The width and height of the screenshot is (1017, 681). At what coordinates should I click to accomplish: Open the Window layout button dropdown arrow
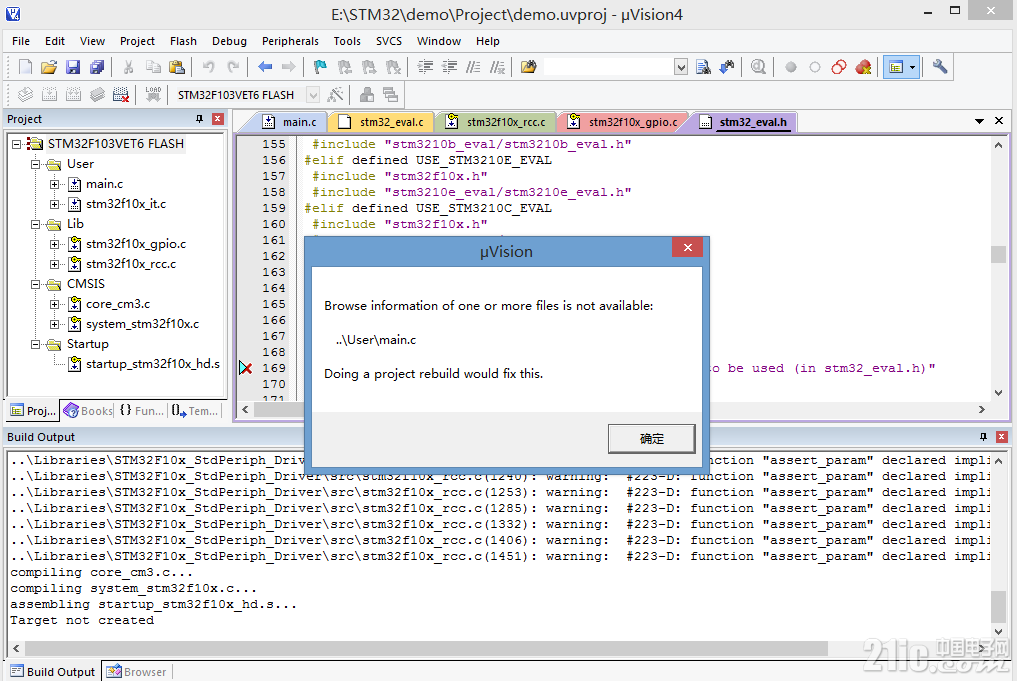(913, 67)
